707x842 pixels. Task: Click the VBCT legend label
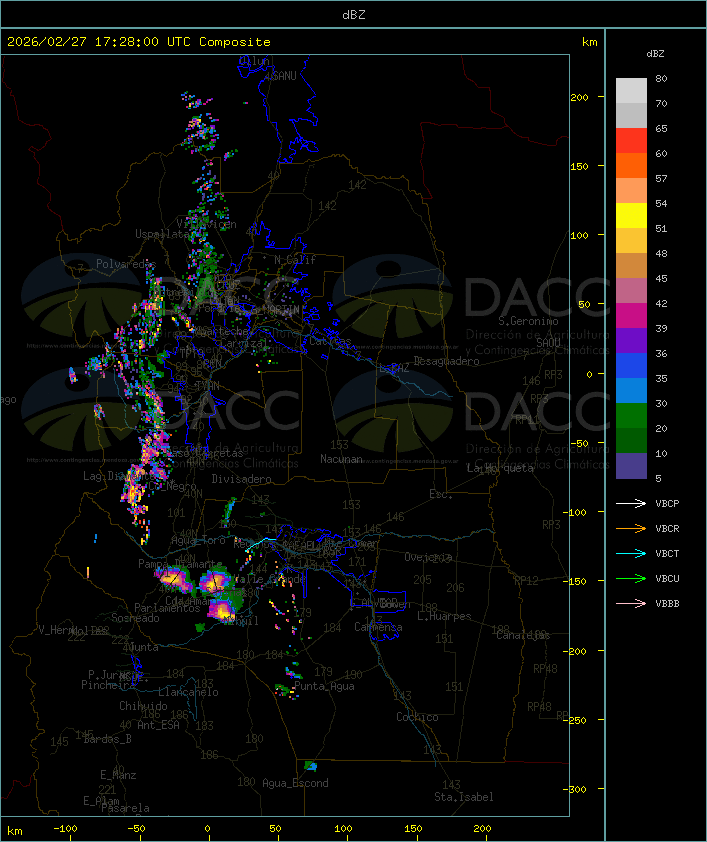[667, 554]
